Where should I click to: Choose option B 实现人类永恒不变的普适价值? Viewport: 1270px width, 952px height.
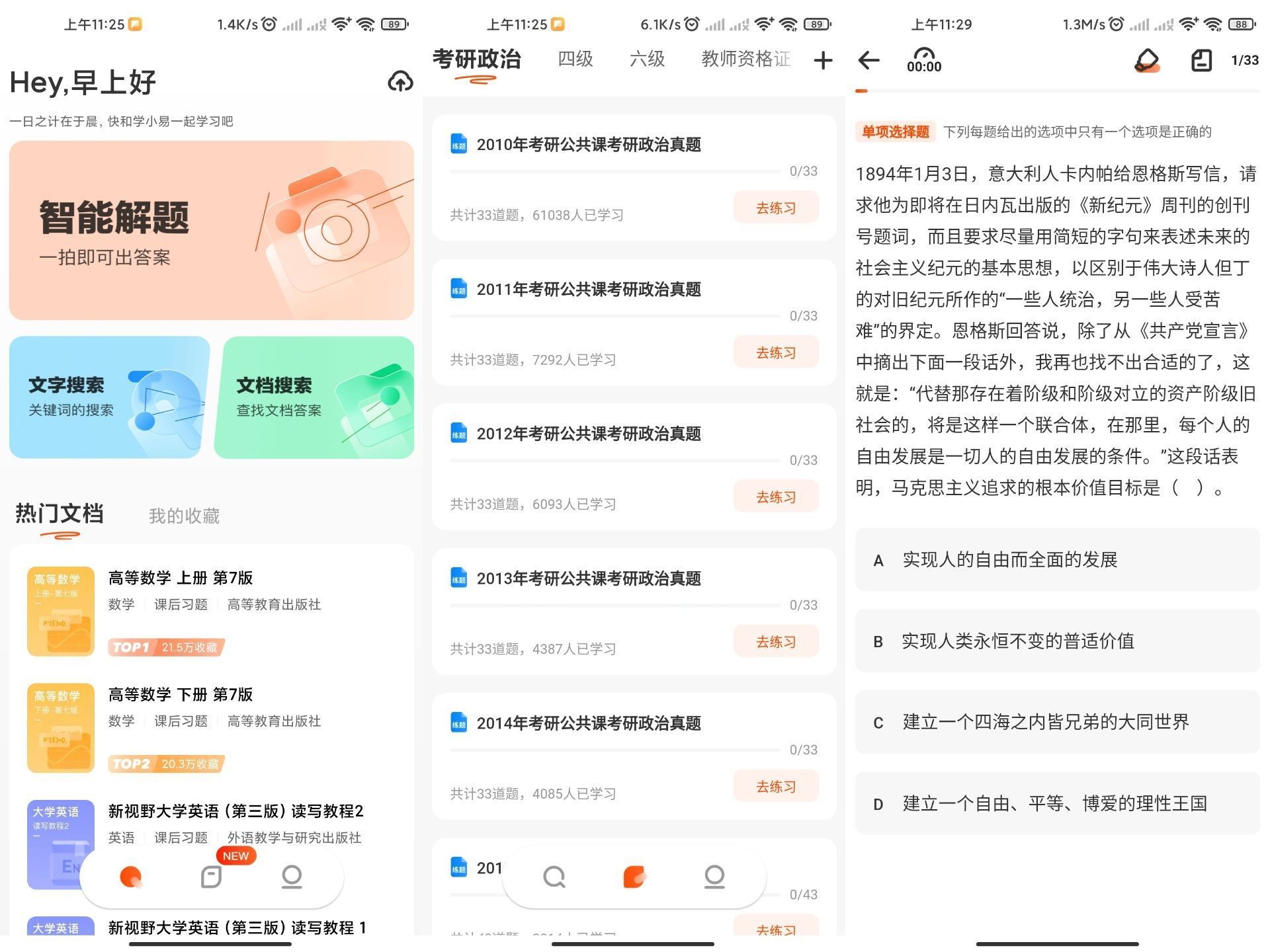click(1057, 641)
